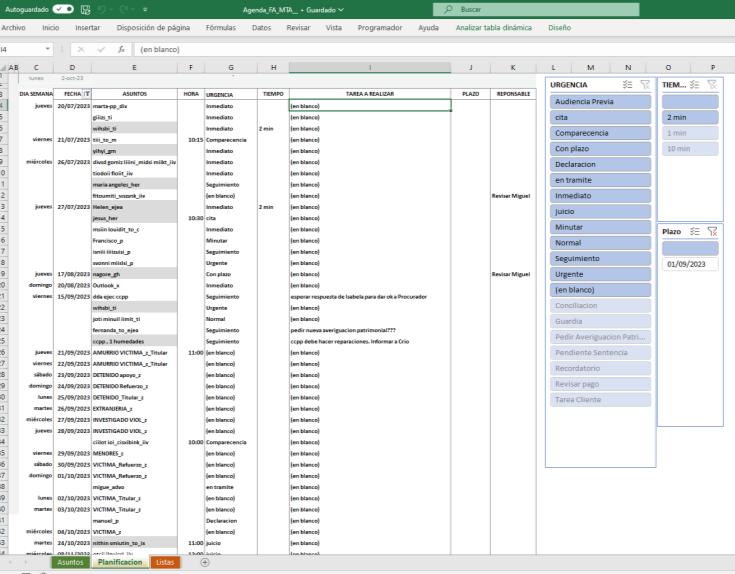Toggle Comparecencia slicer item
Image resolution: width=735 pixels, height=574 pixels.
(x=600, y=133)
